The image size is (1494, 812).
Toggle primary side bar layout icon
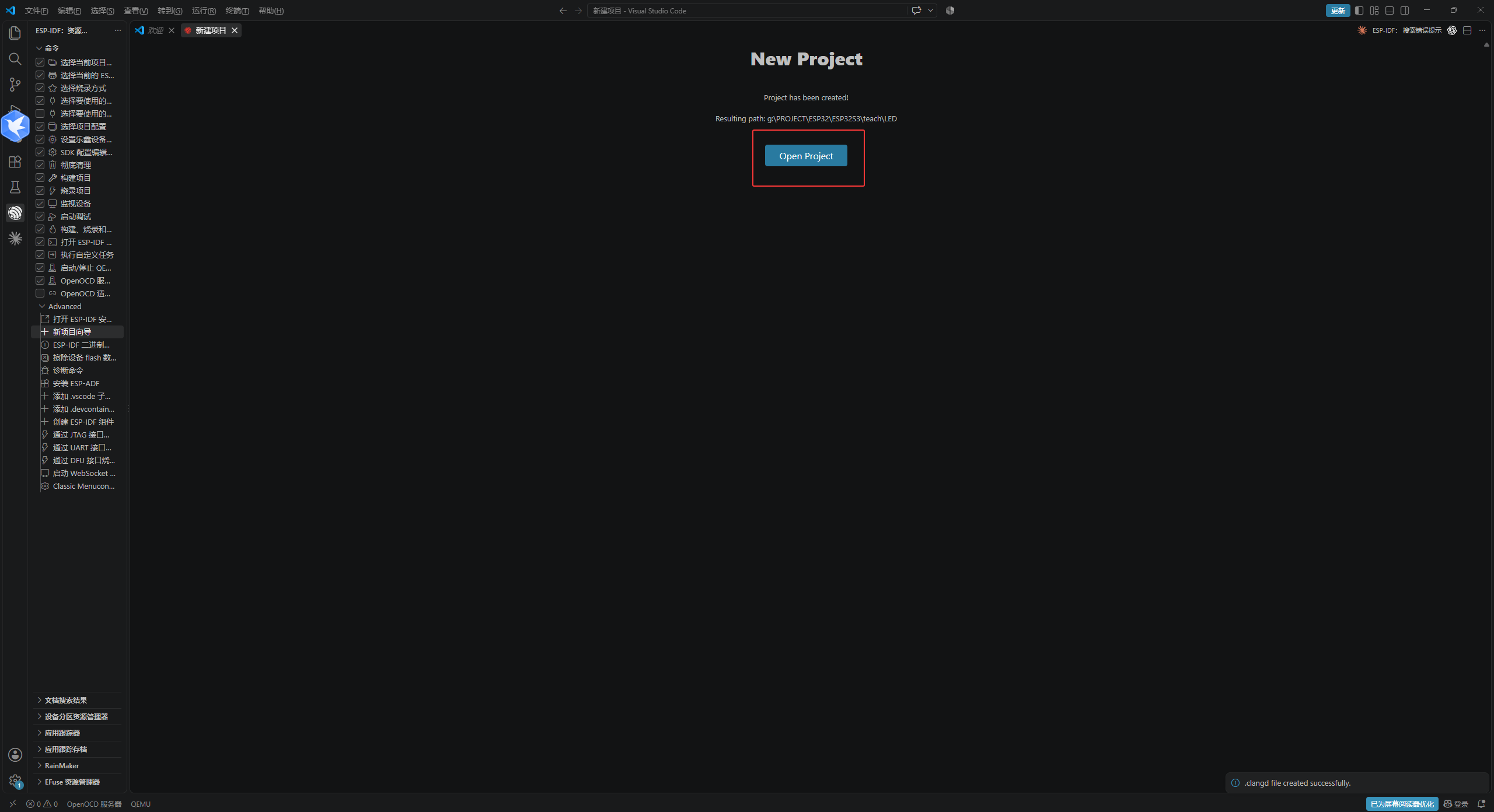pos(1359,10)
